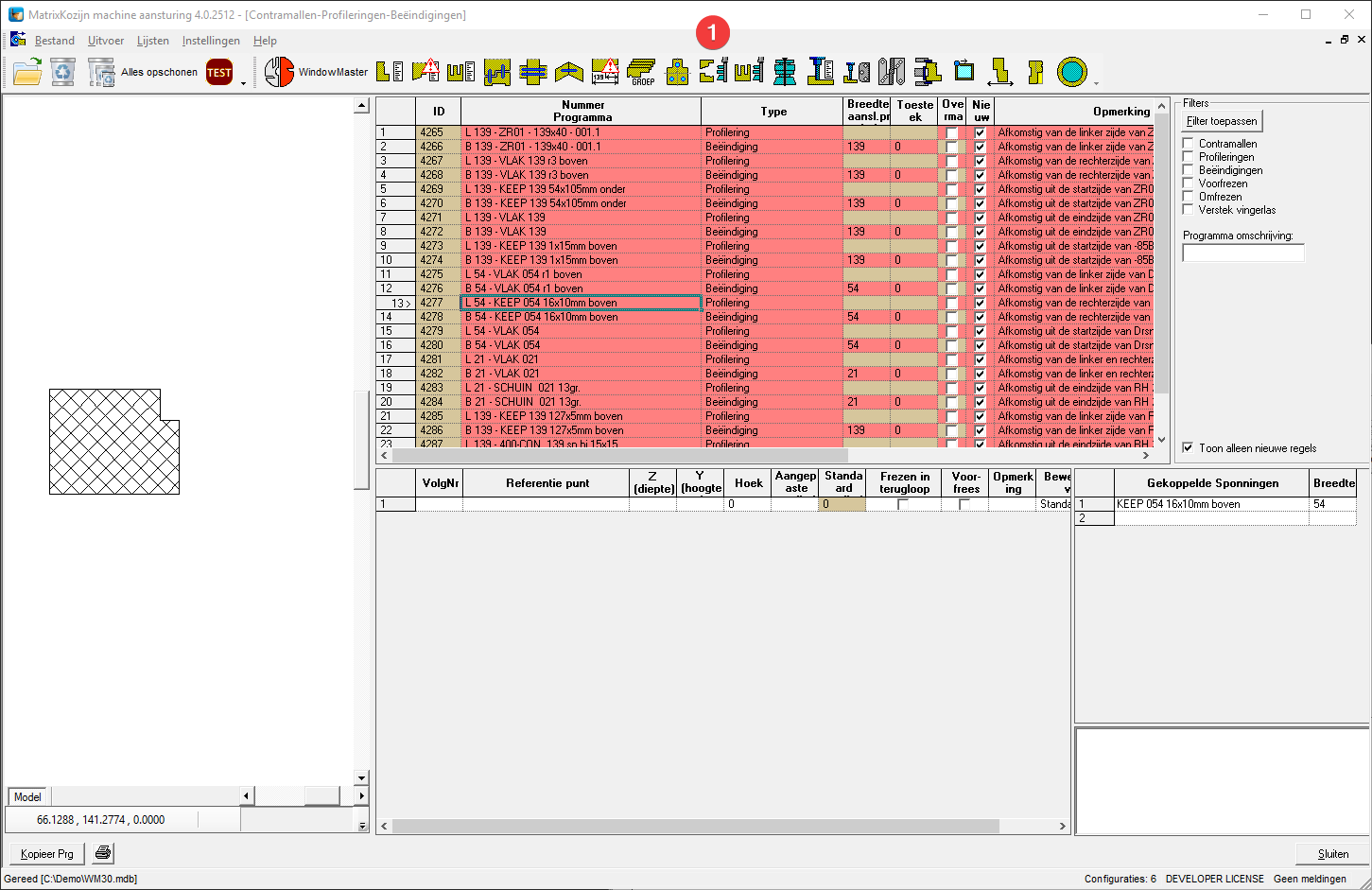The image size is (1372, 890).
Task: Click the yellow comb profile with list icon
Action: [x=461, y=72]
